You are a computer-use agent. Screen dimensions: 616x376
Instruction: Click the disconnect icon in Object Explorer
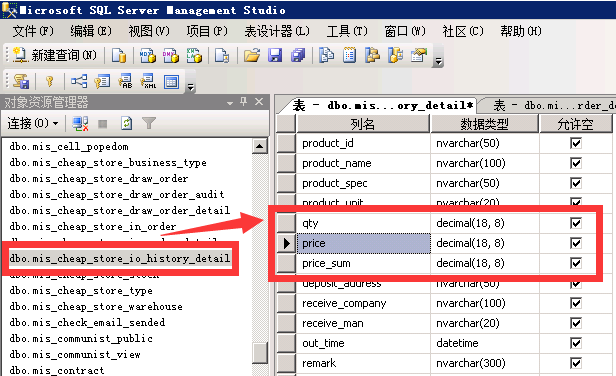(80, 123)
